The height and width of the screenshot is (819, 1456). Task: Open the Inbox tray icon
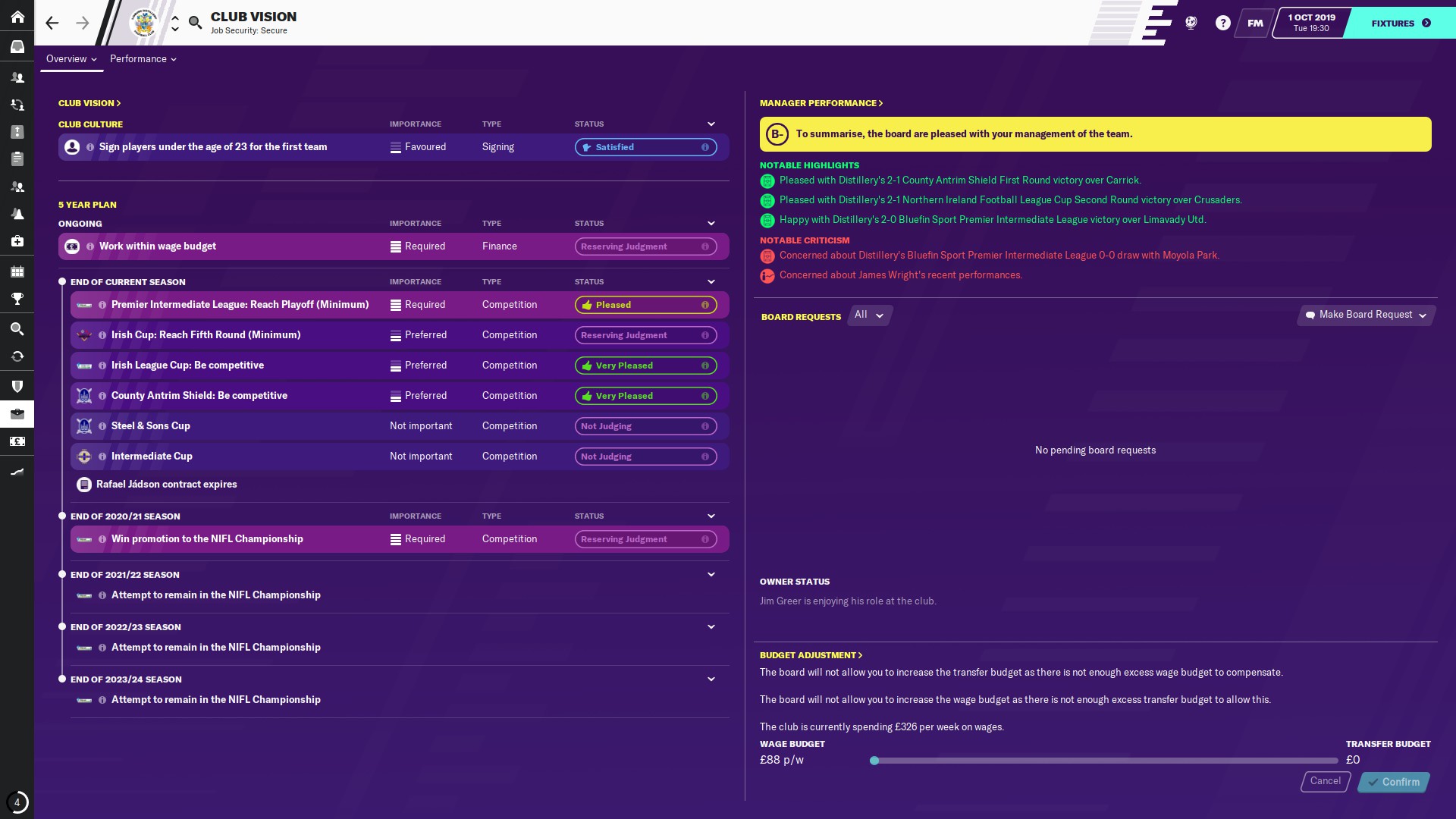[17, 47]
